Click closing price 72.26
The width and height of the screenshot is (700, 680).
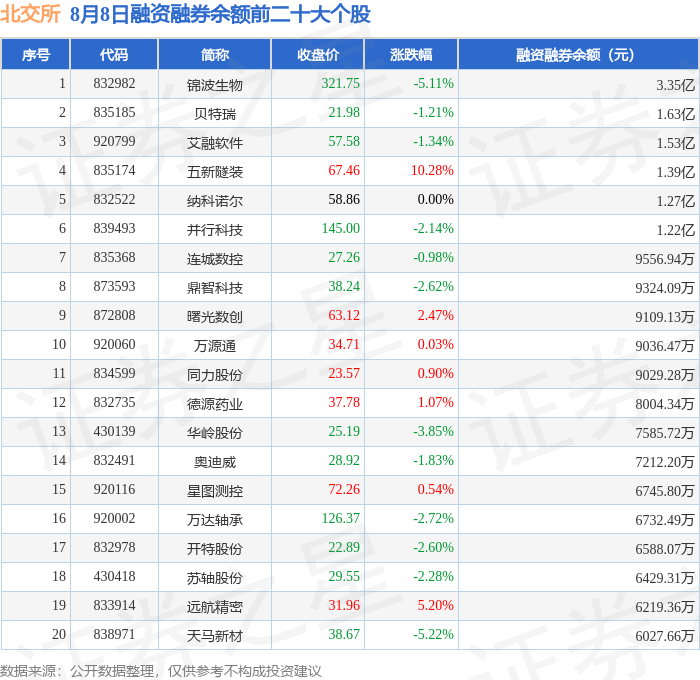pos(344,490)
